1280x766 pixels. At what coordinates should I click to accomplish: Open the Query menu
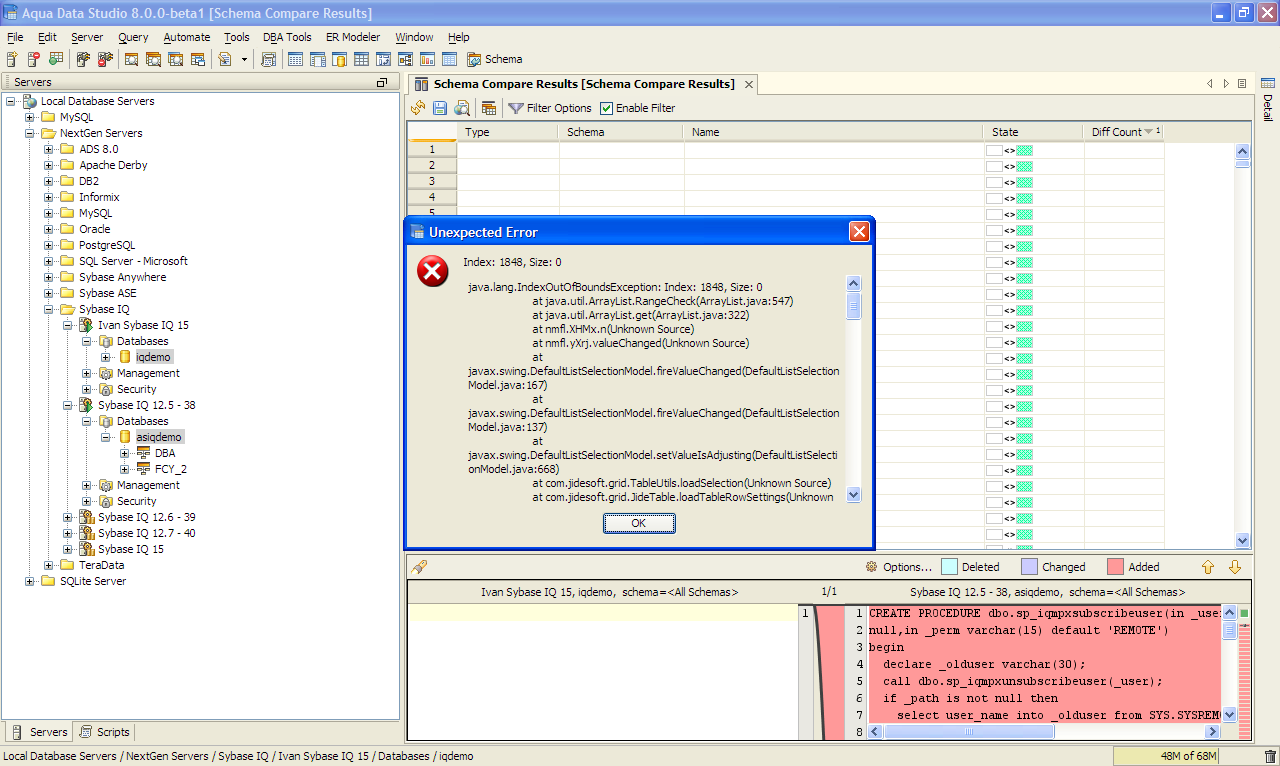(x=133, y=37)
